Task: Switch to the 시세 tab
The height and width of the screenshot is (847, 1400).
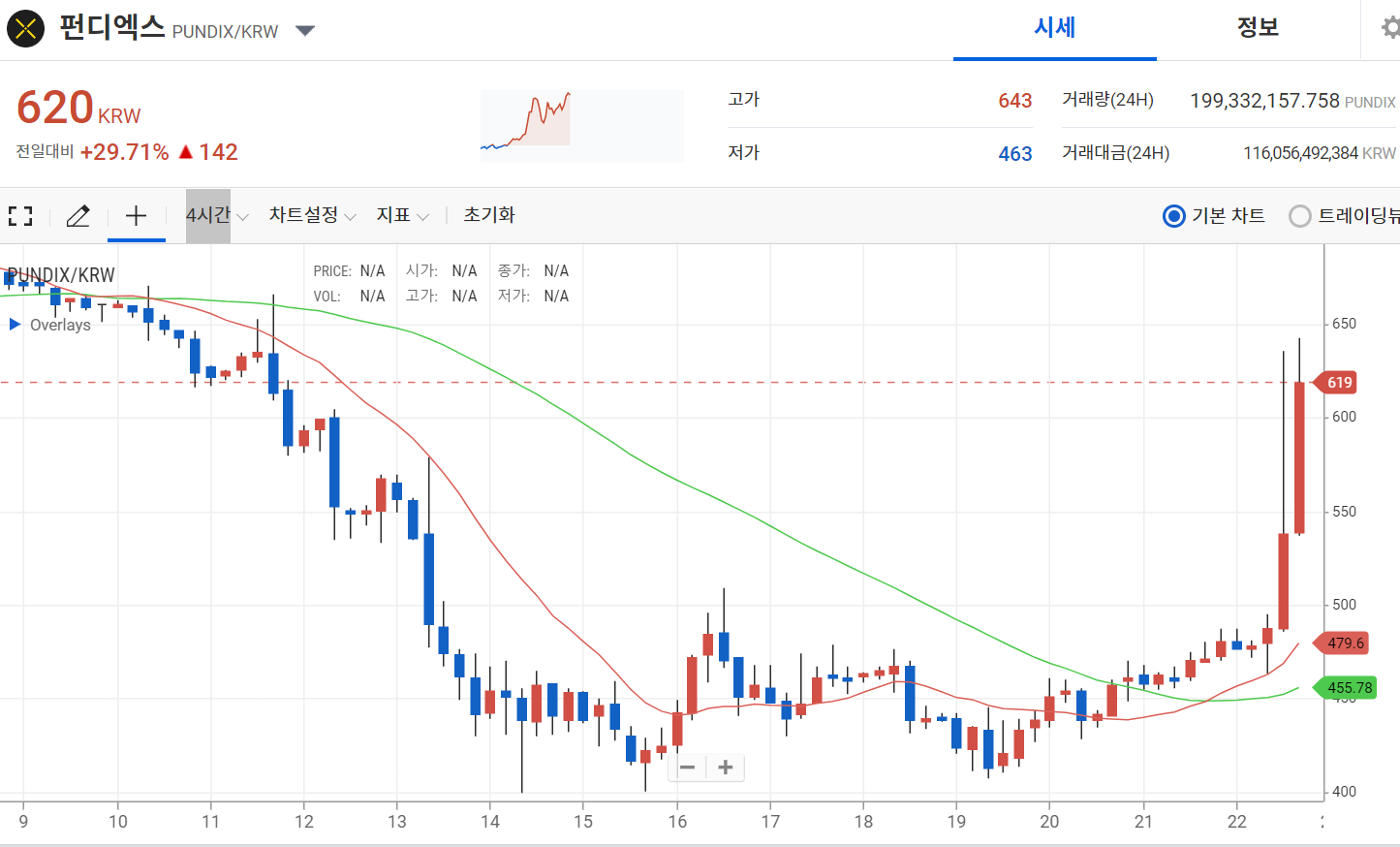Action: [1055, 28]
